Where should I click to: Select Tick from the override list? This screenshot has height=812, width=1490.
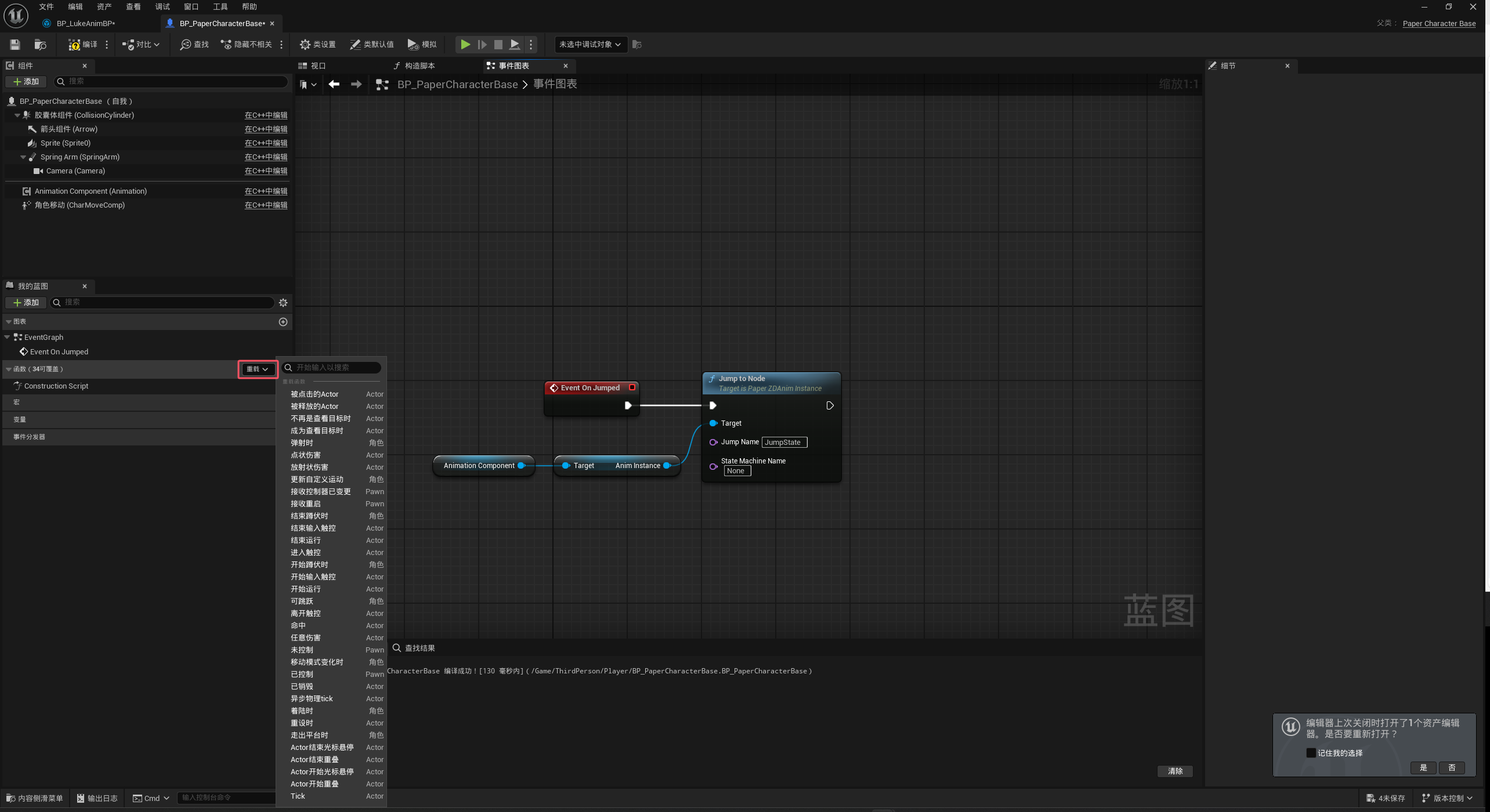[298, 796]
